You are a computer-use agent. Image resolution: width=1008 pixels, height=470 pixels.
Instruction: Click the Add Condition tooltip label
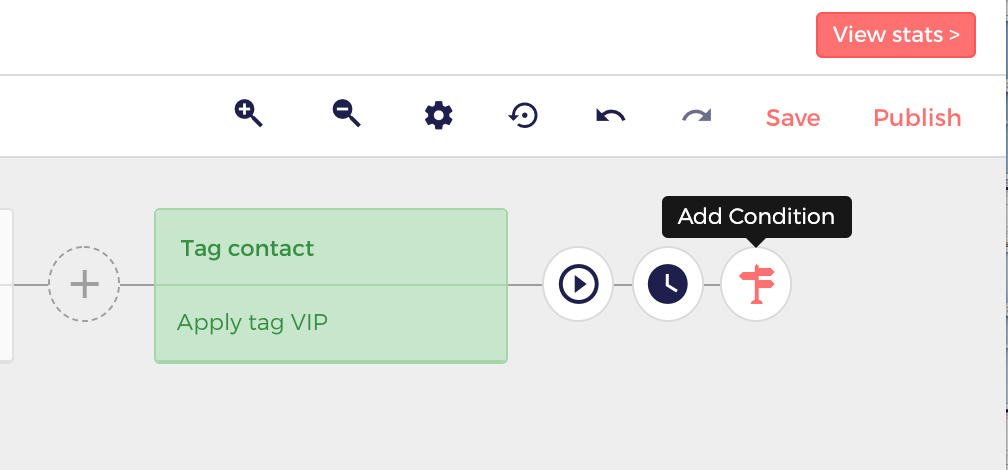tap(757, 217)
